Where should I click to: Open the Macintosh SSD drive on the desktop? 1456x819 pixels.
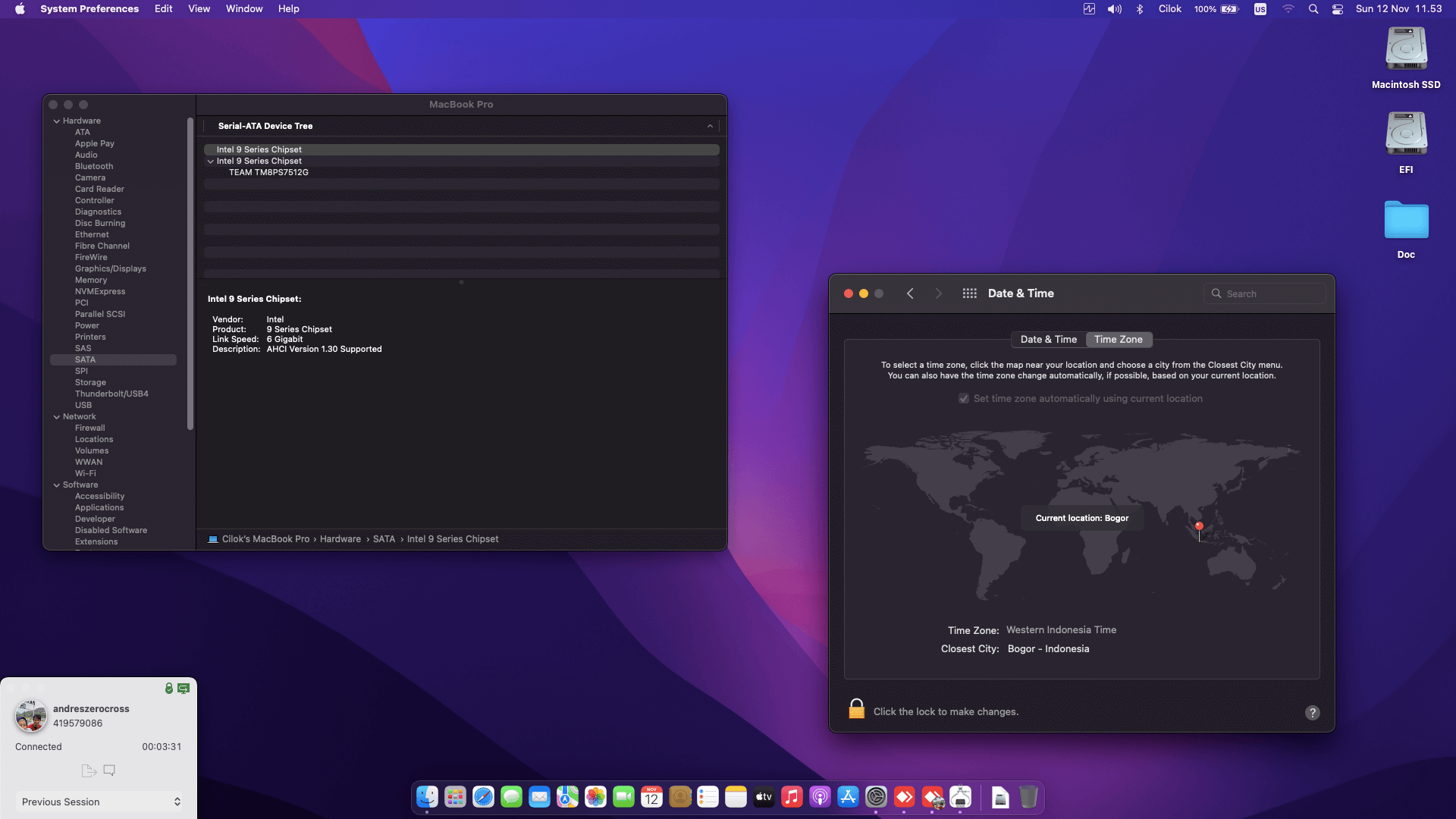1406,59
